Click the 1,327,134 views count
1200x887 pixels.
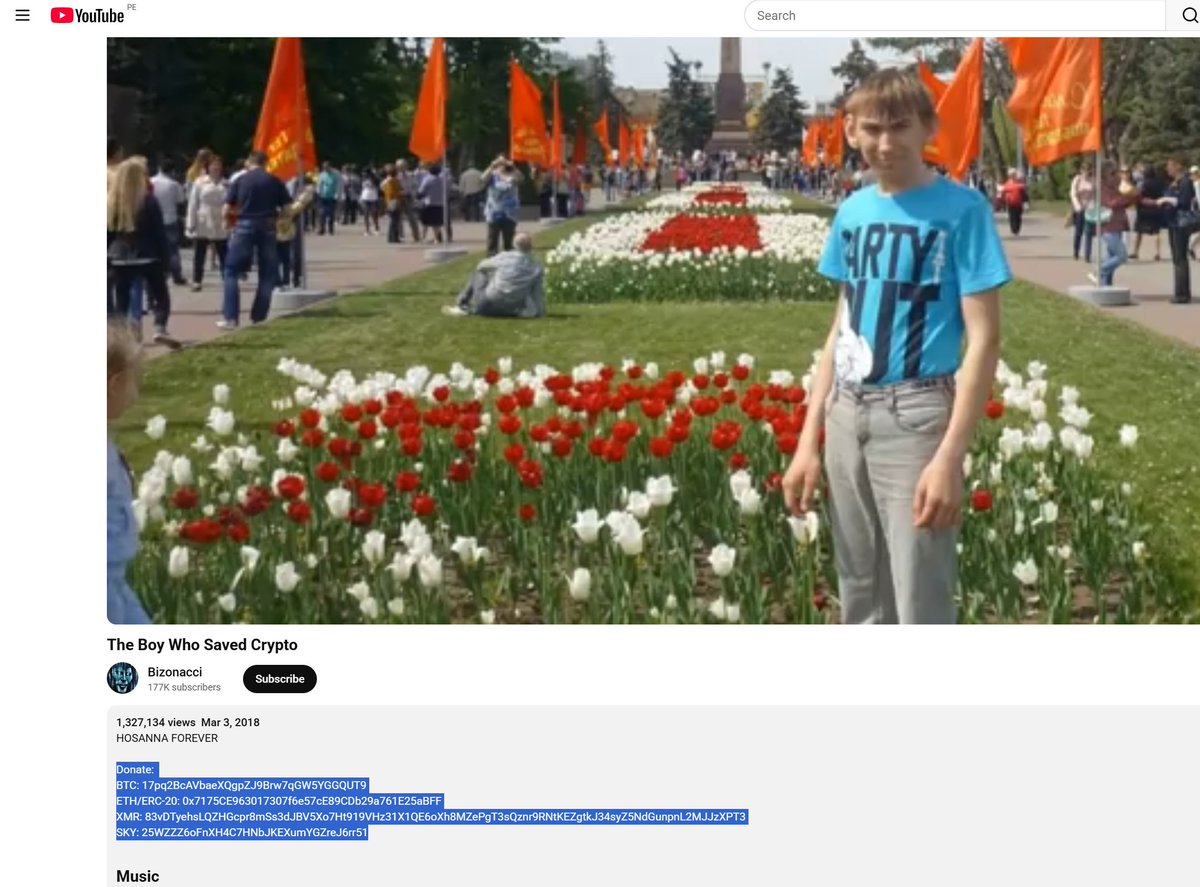click(156, 722)
